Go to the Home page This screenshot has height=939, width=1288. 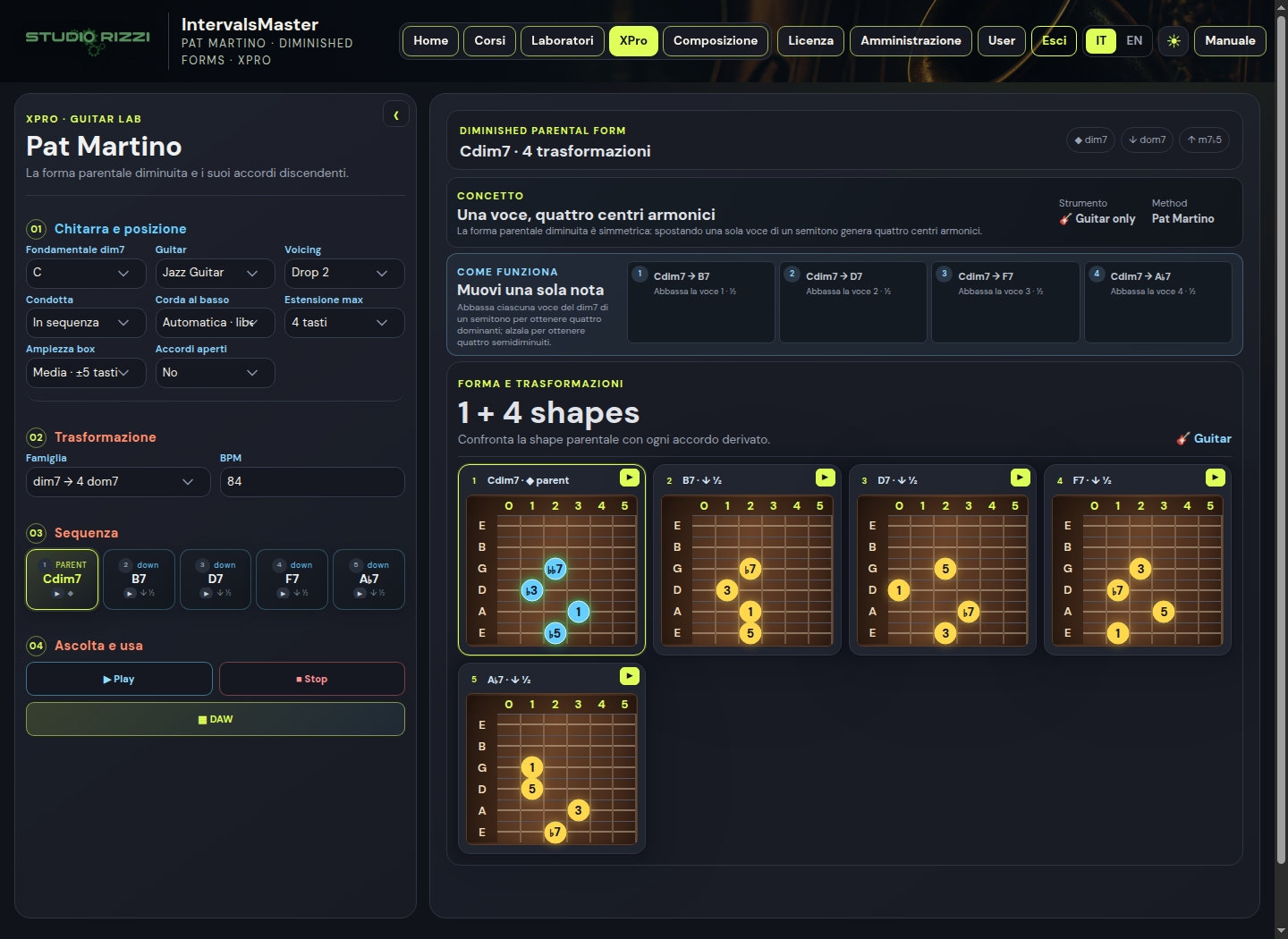point(431,41)
